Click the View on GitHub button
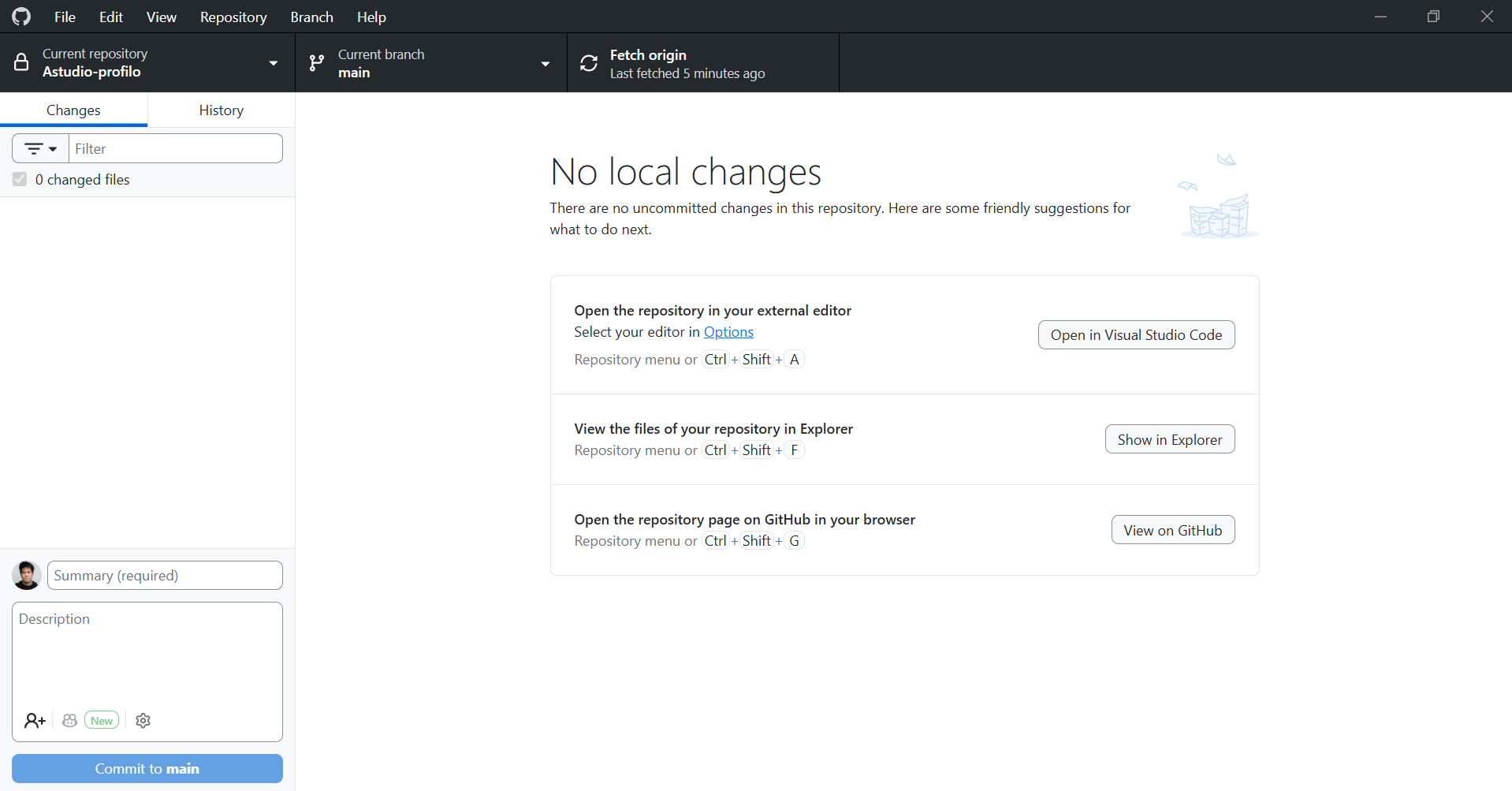Screen dimensions: 1512x791 coord(1173,530)
